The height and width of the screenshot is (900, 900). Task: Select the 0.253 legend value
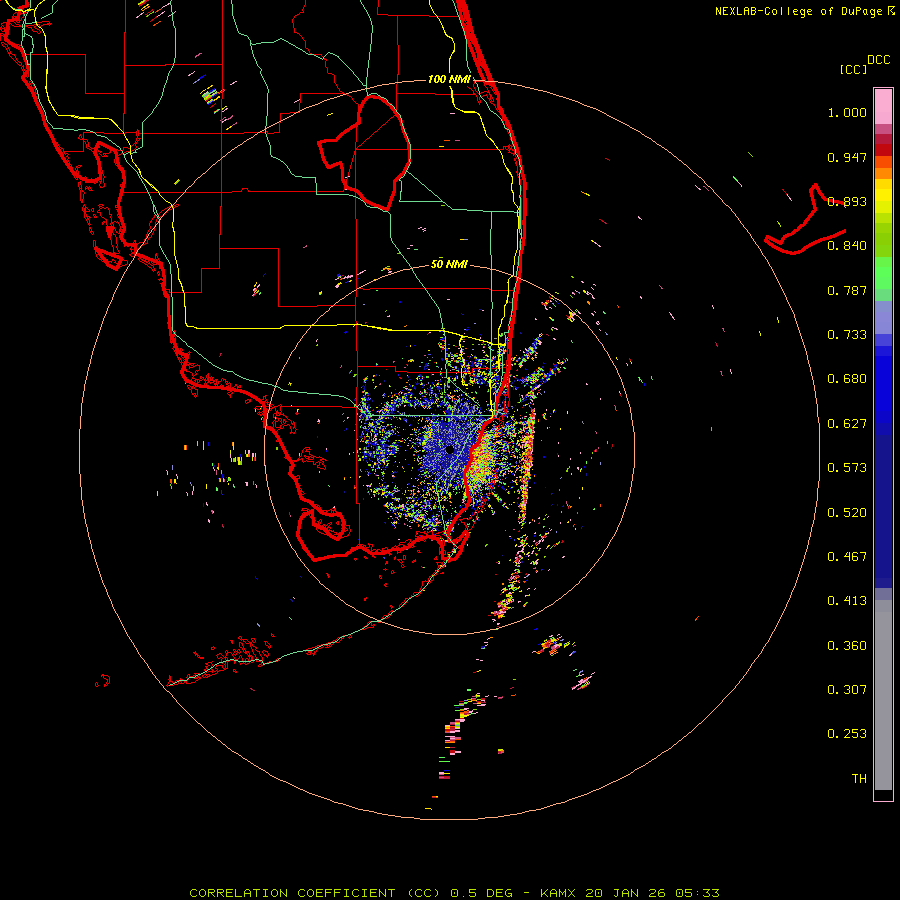click(847, 734)
